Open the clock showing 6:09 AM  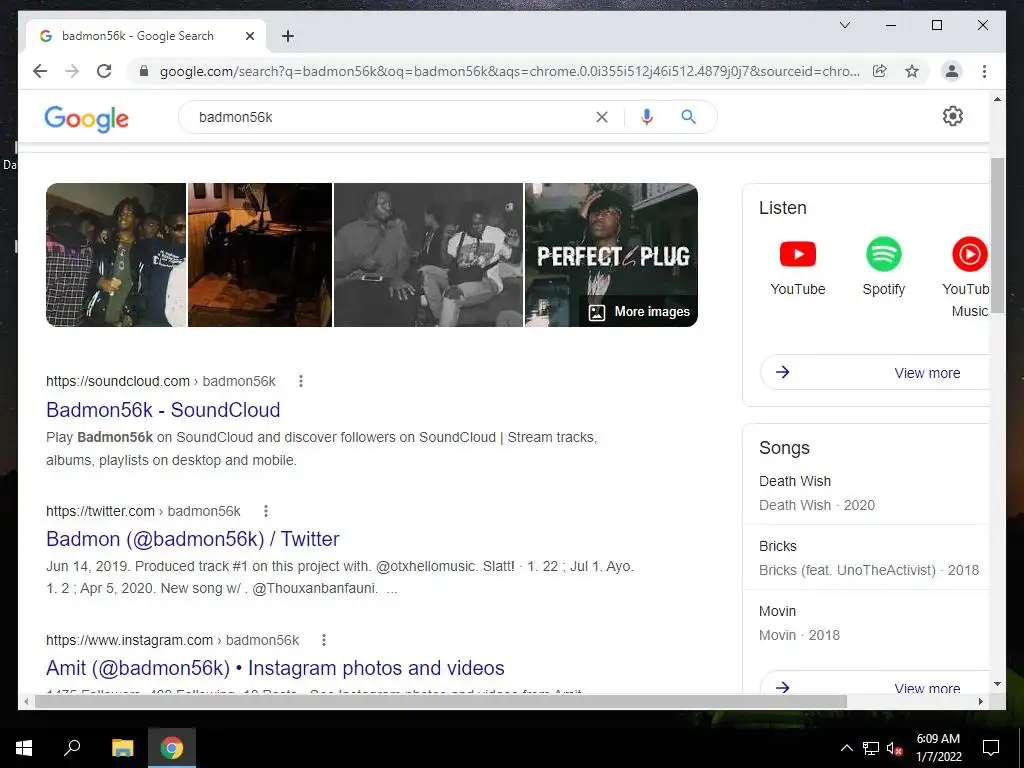[938, 748]
